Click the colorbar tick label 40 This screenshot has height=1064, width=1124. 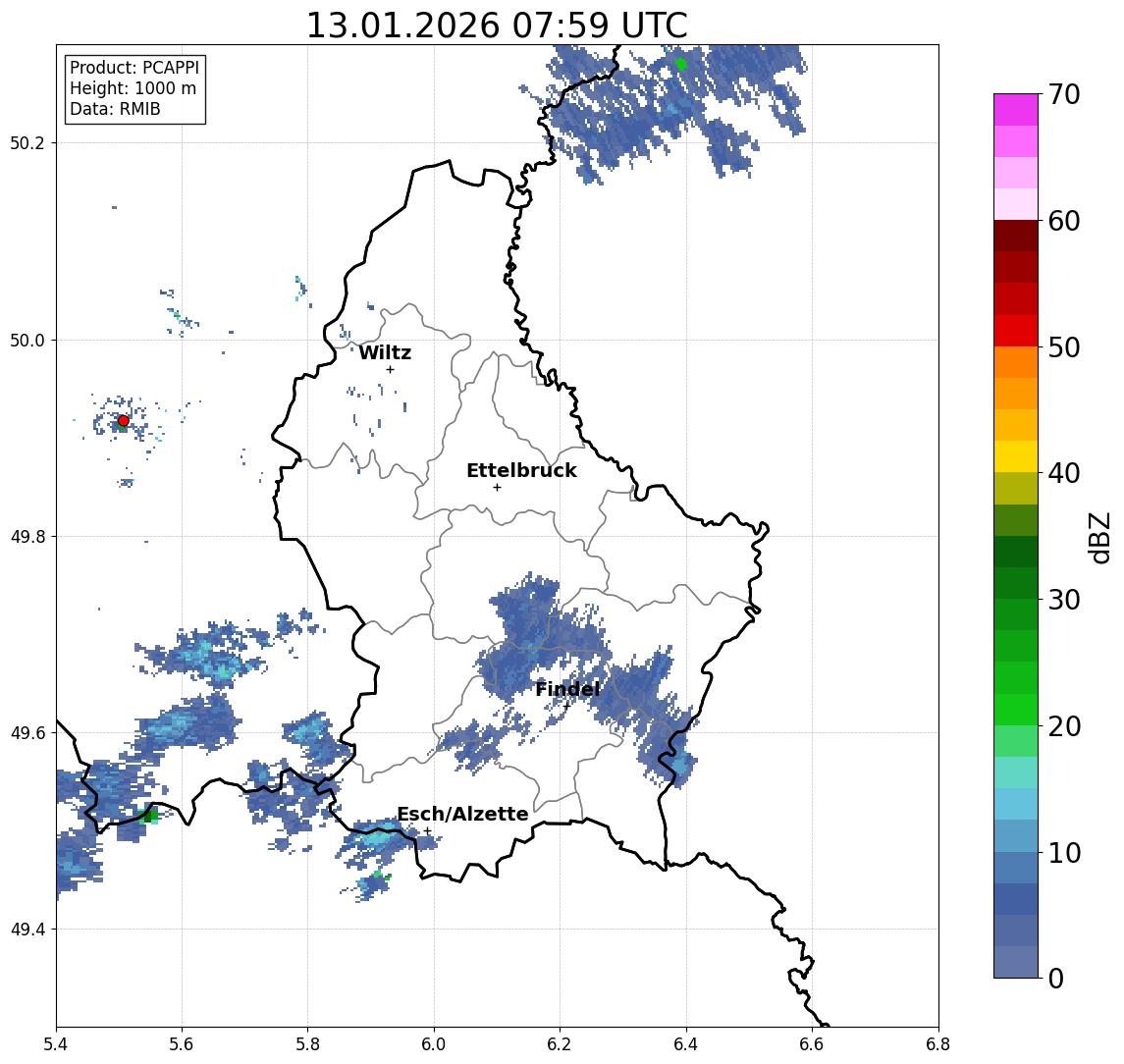(1064, 473)
